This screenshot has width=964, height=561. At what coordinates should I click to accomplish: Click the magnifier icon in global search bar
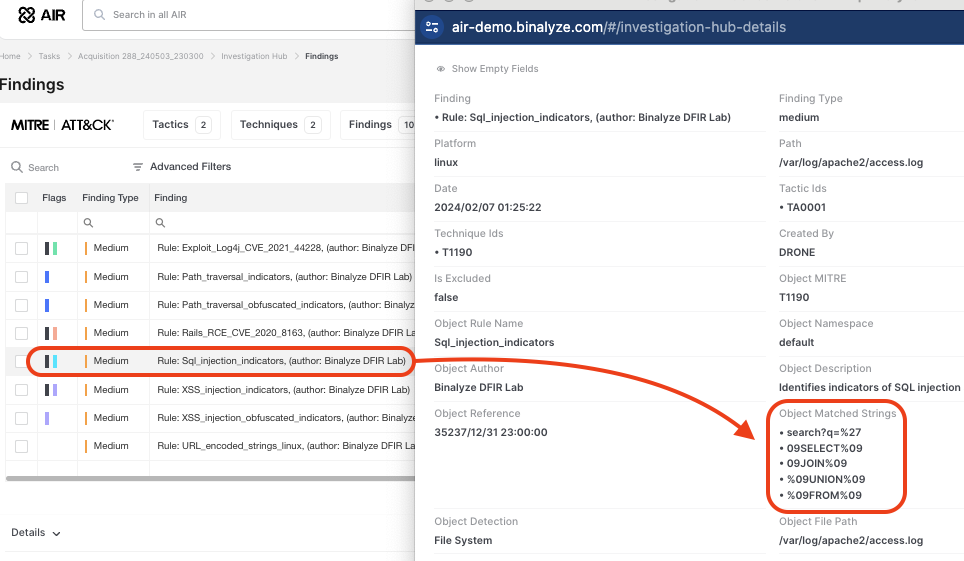(x=100, y=15)
